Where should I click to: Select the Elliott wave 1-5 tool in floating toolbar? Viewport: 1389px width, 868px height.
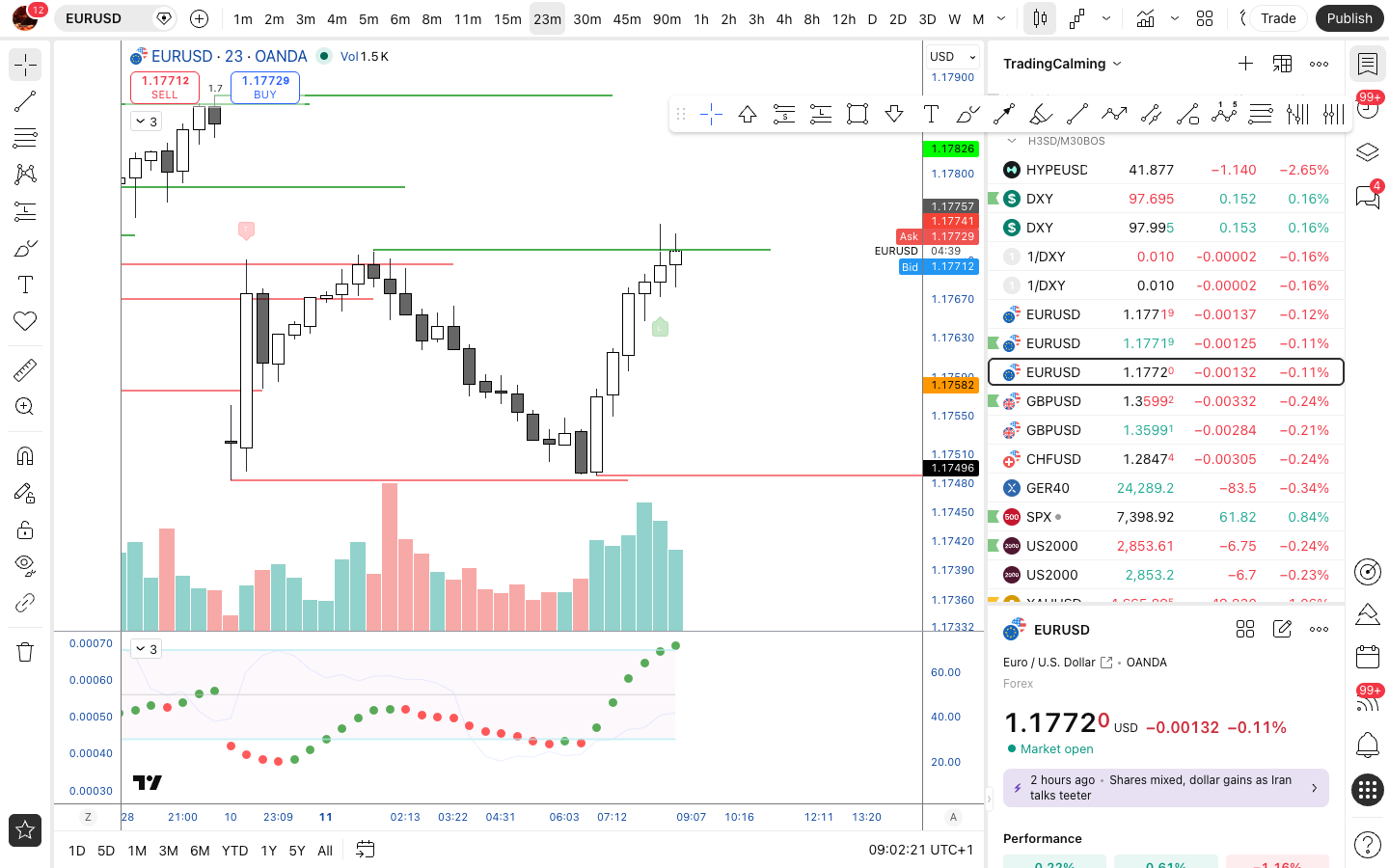(1224, 114)
